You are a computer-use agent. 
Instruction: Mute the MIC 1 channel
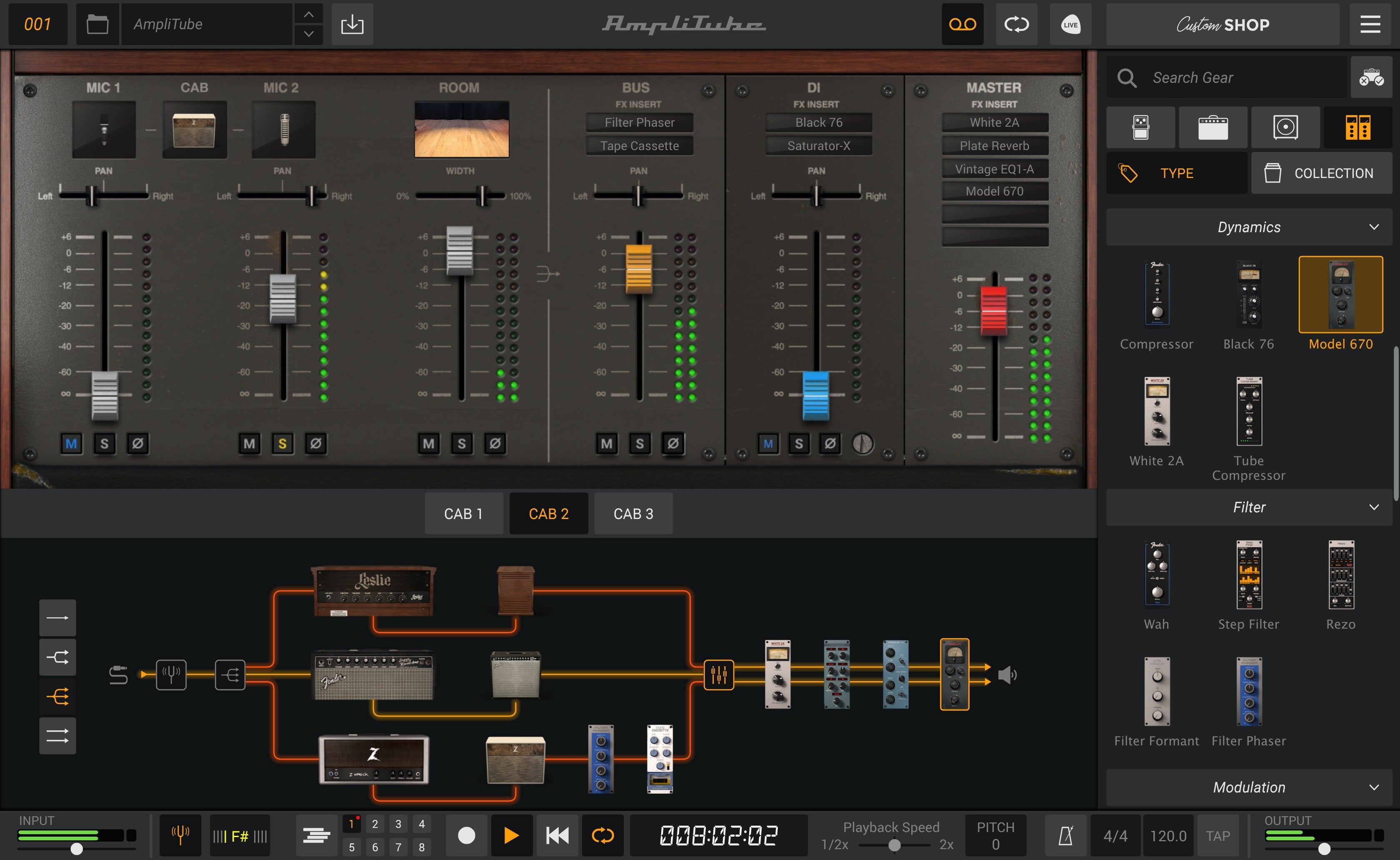click(71, 444)
